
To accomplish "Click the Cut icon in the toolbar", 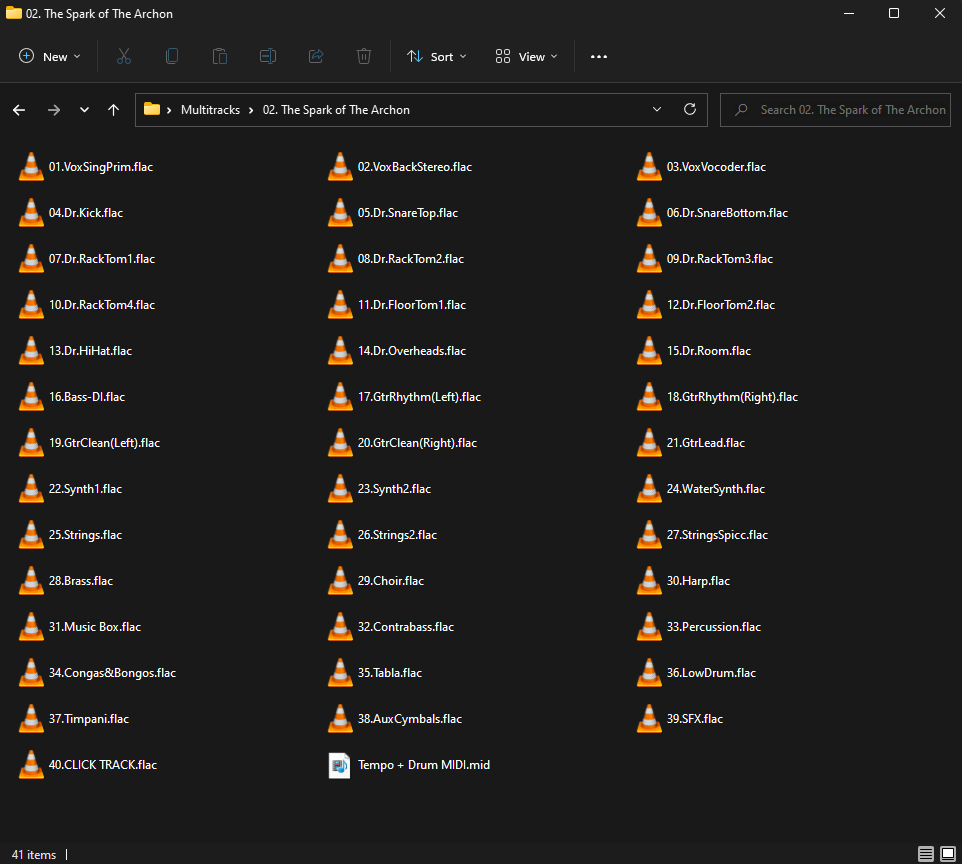I will [123, 56].
